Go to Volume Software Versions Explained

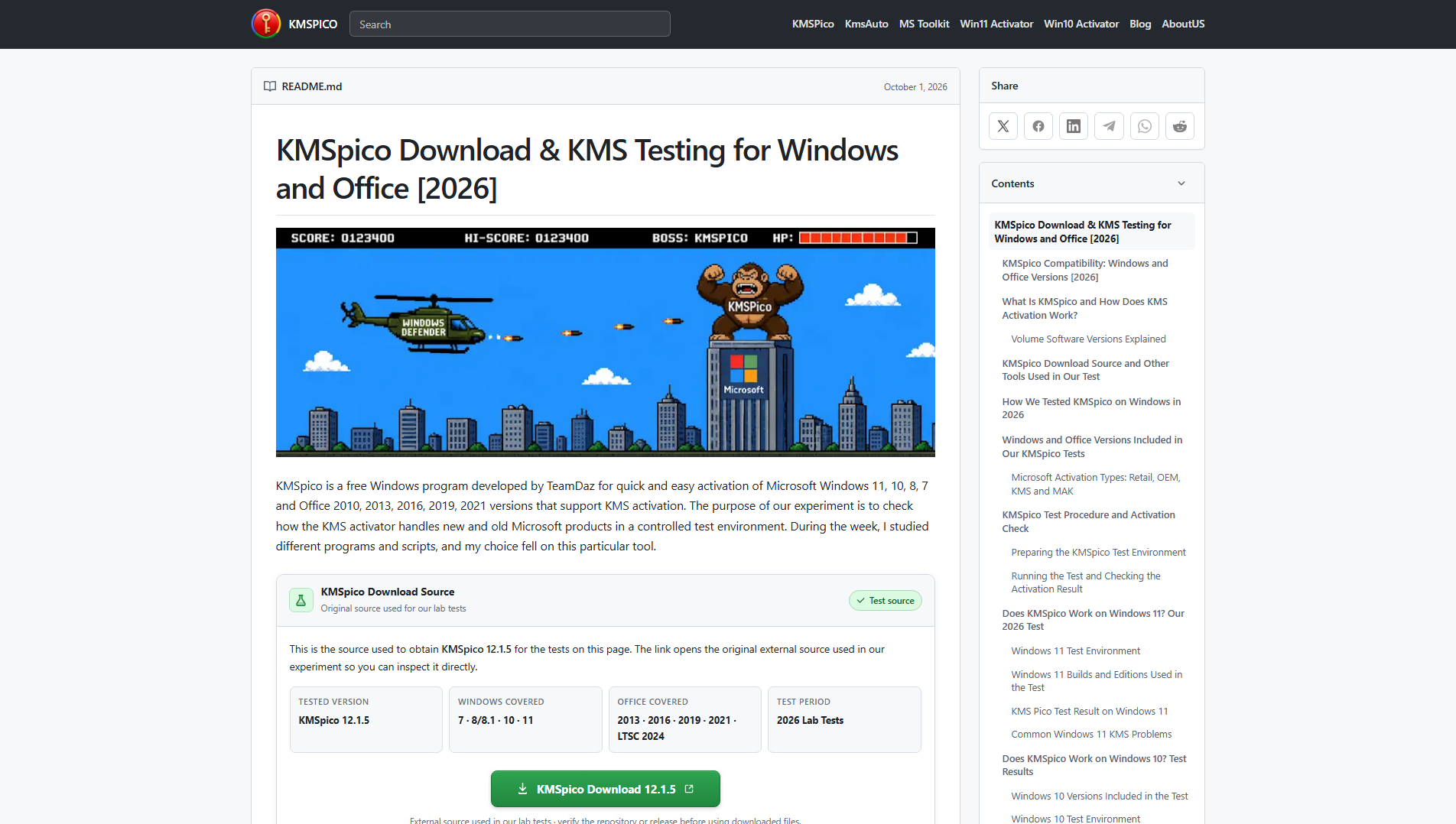pos(1089,339)
